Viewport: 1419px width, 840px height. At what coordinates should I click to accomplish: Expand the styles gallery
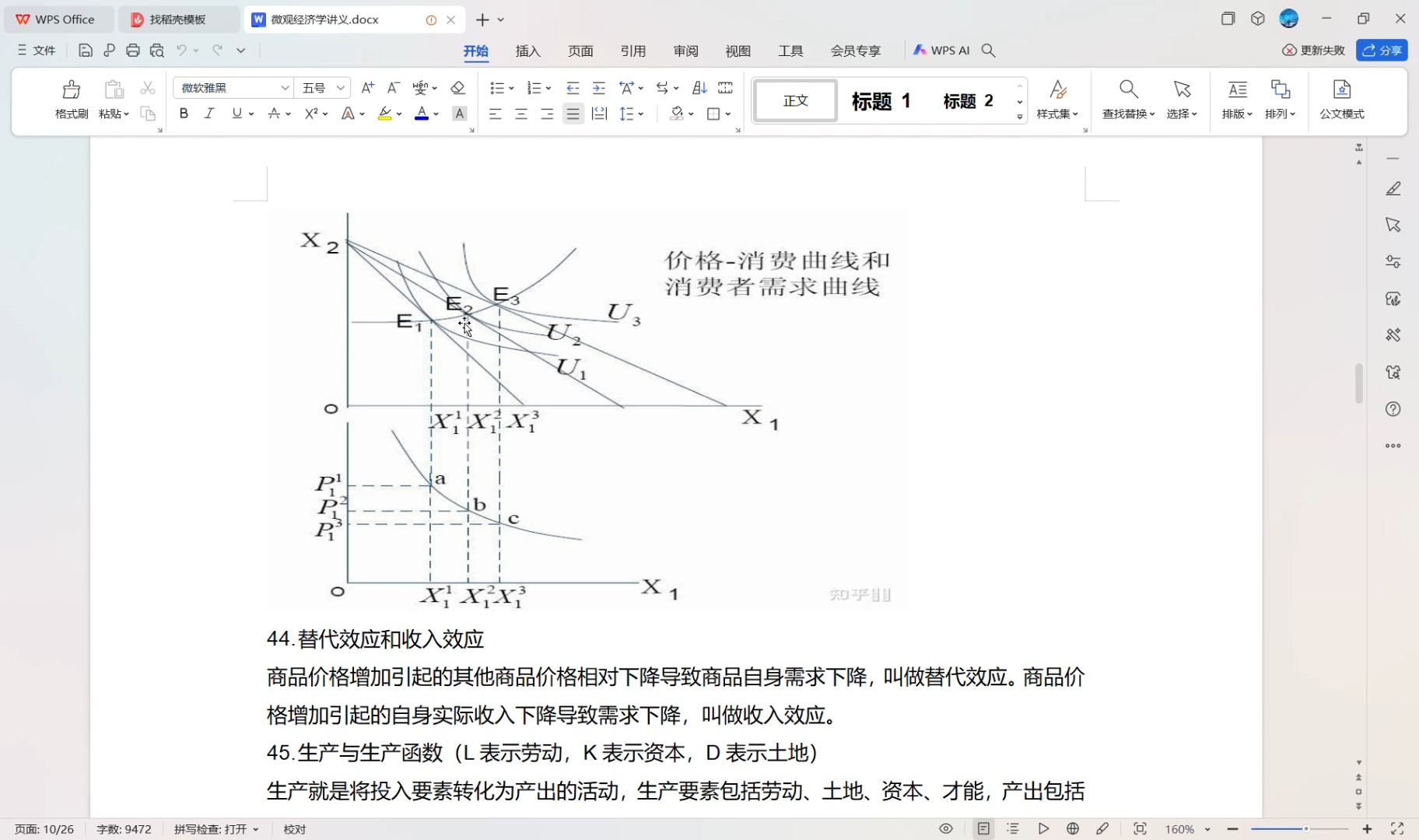pyautogui.click(x=1019, y=117)
